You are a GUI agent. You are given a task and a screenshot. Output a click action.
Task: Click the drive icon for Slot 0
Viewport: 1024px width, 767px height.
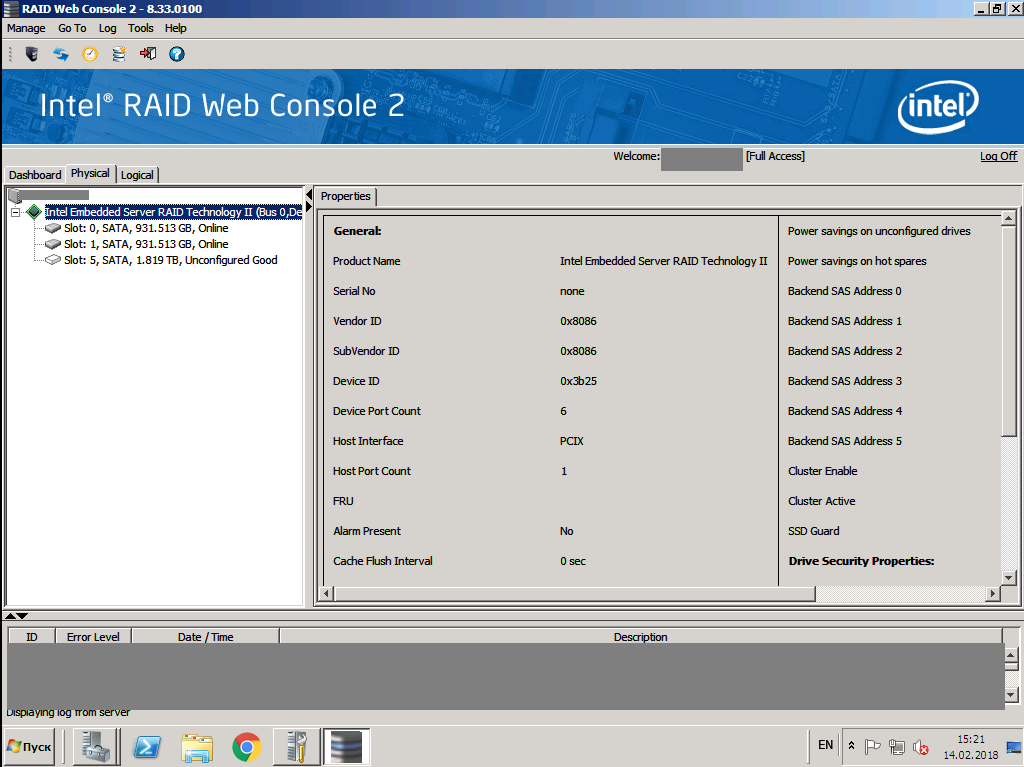point(53,228)
